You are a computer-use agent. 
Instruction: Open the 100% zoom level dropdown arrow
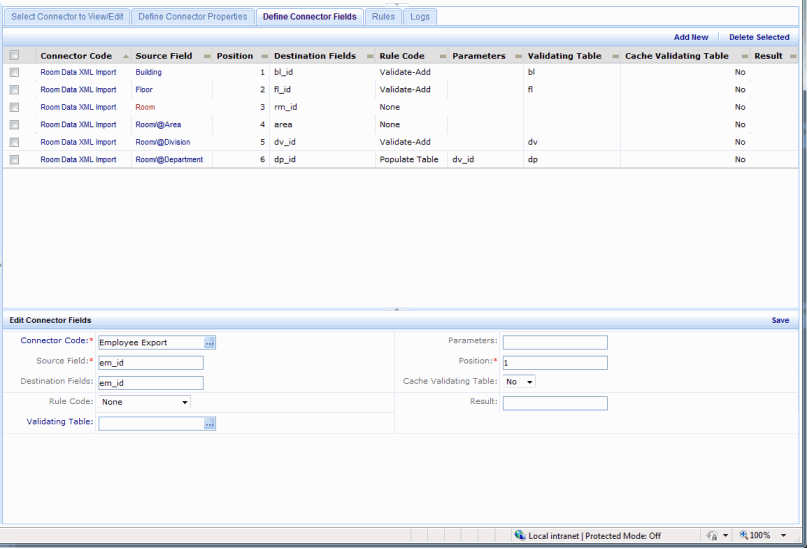pos(783,536)
